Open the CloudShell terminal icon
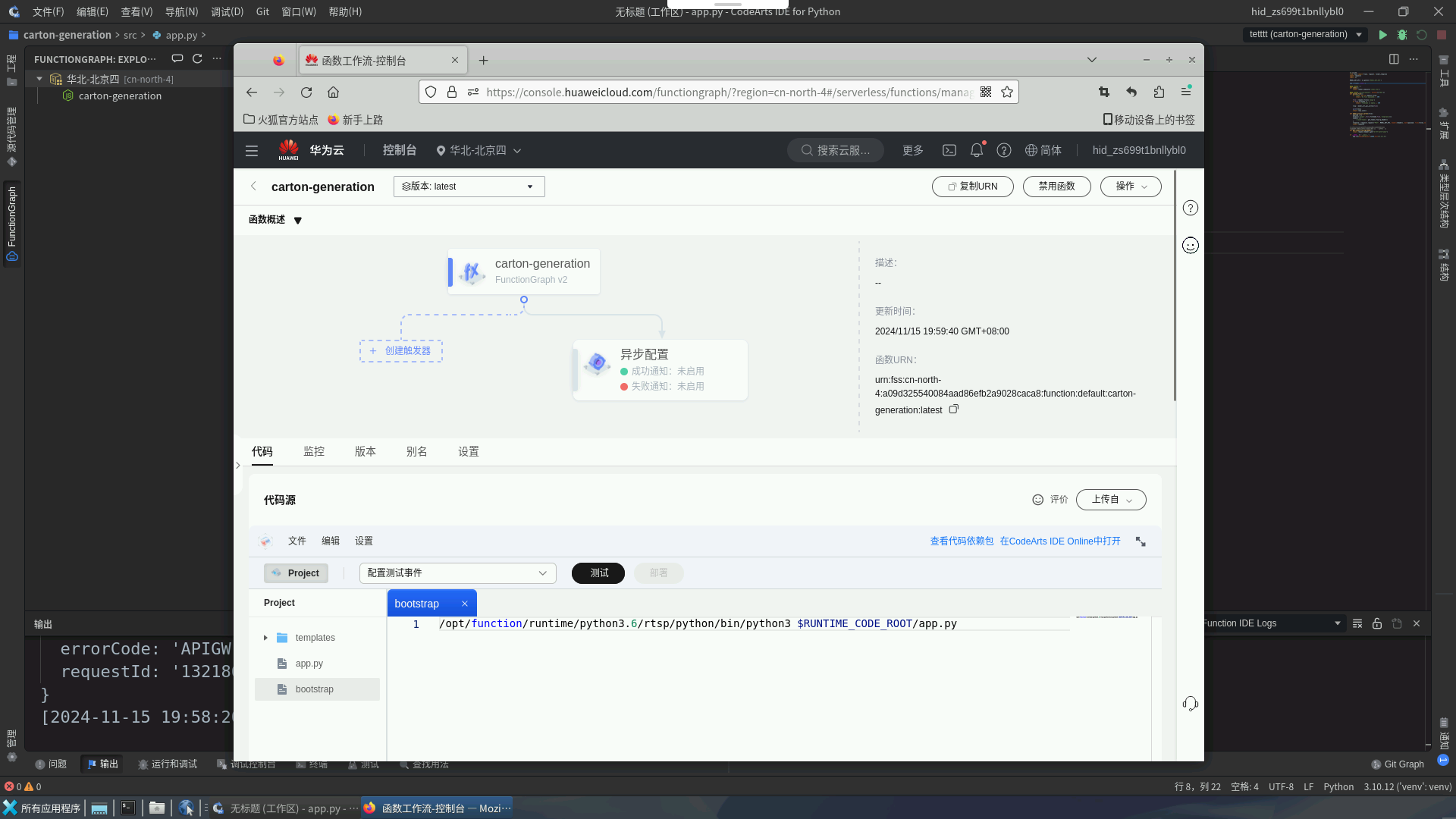This screenshot has height=819, width=1456. [x=949, y=150]
